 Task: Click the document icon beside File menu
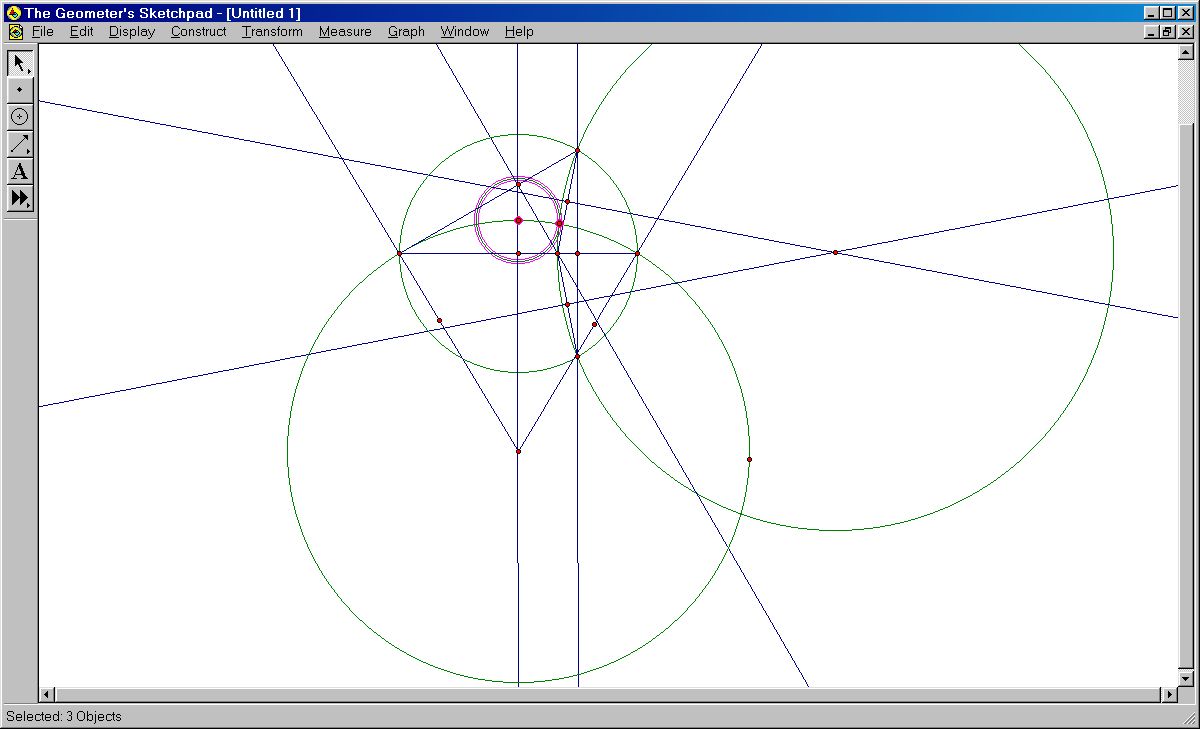(15, 32)
